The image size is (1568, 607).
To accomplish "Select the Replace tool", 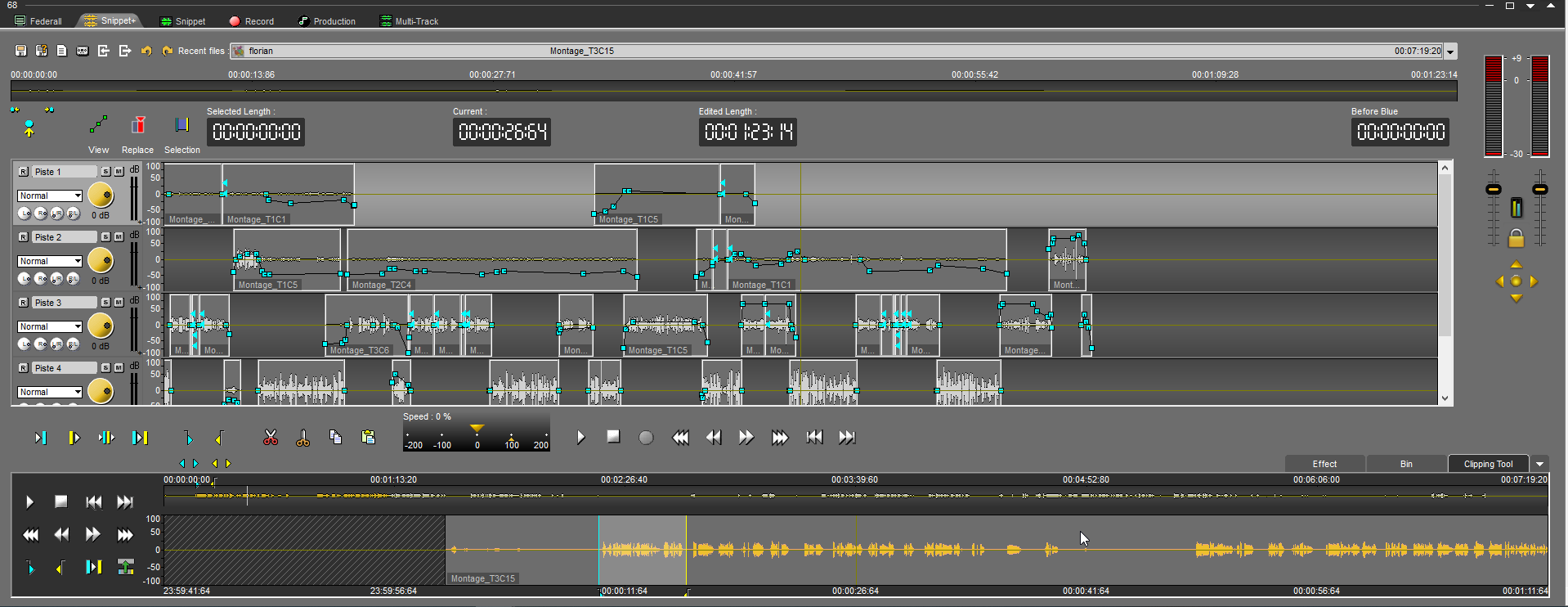I will coord(138,126).
